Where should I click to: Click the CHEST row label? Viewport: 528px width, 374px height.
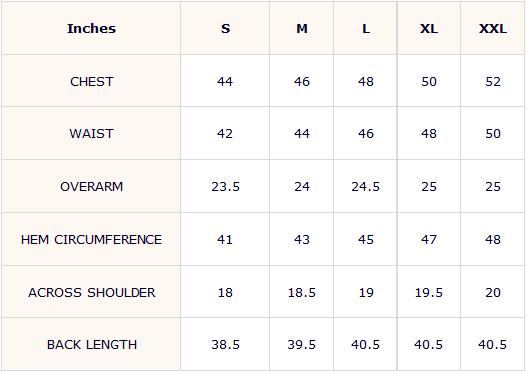(92, 81)
